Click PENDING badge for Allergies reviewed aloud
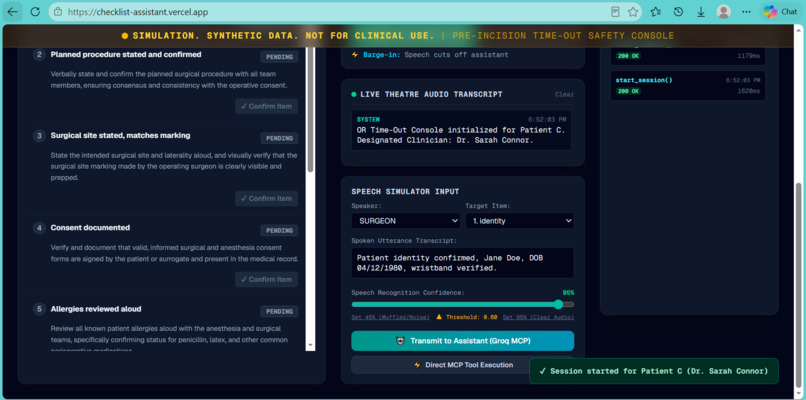Viewport: 806px width, 400px height. (279, 312)
